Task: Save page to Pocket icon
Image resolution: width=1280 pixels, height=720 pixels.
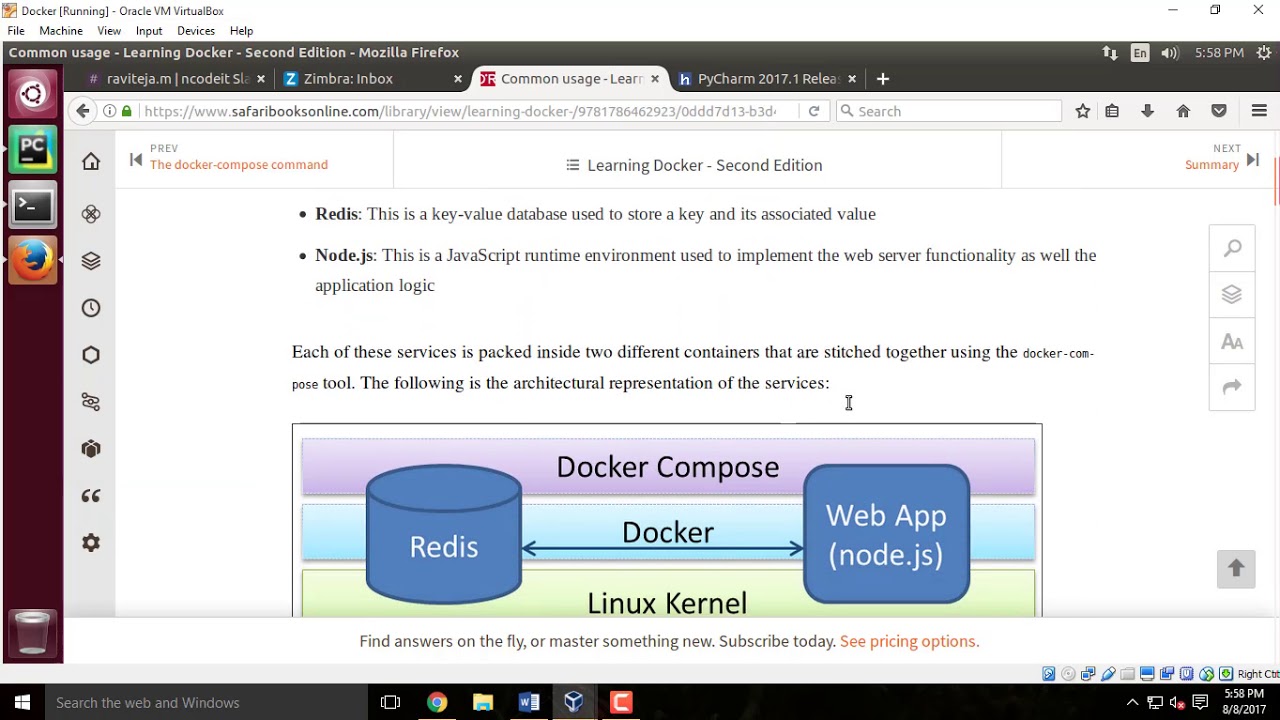Action: click(x=1219, y=111)
